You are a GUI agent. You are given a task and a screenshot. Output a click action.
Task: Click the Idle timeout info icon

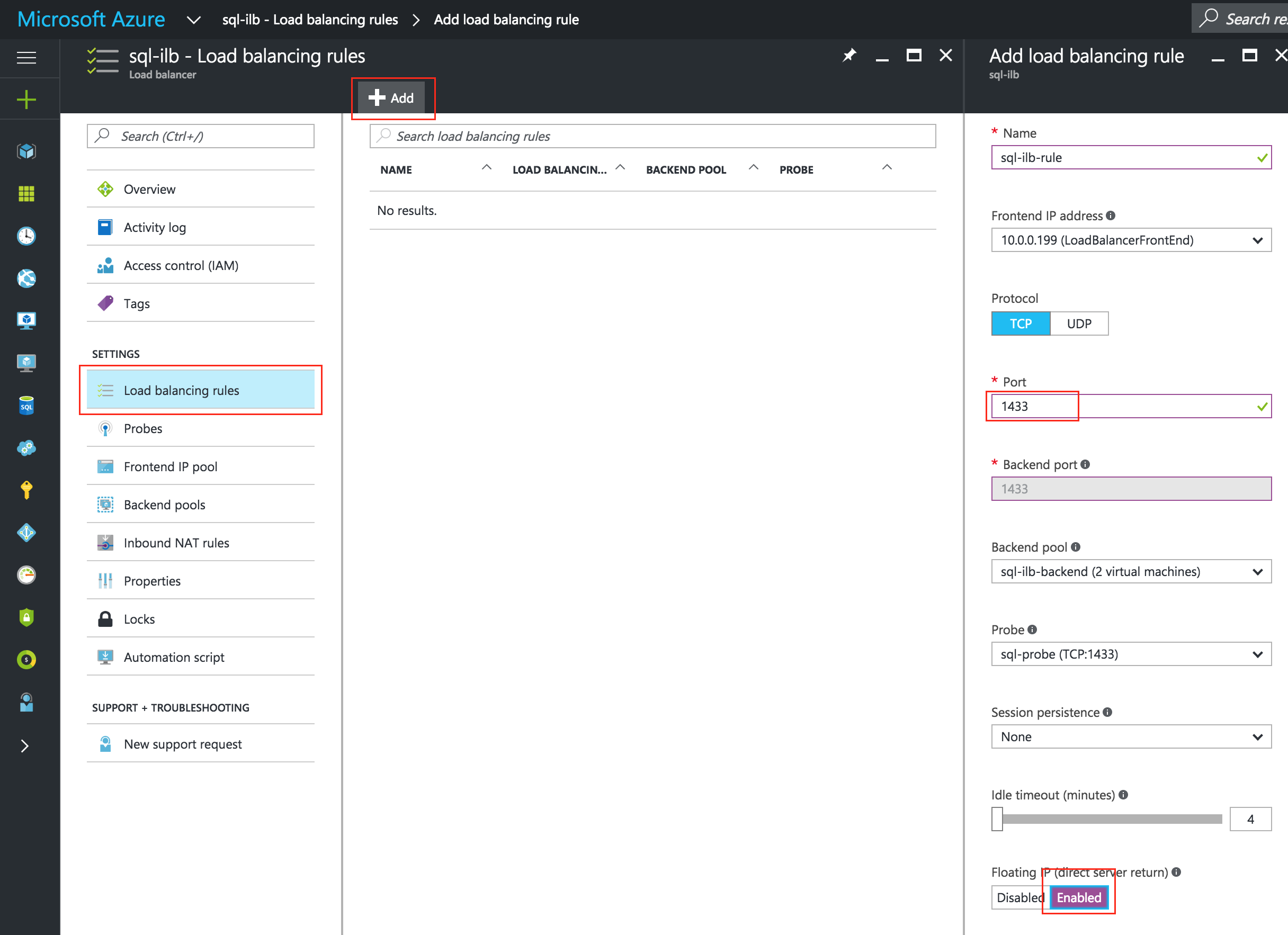1123,794
